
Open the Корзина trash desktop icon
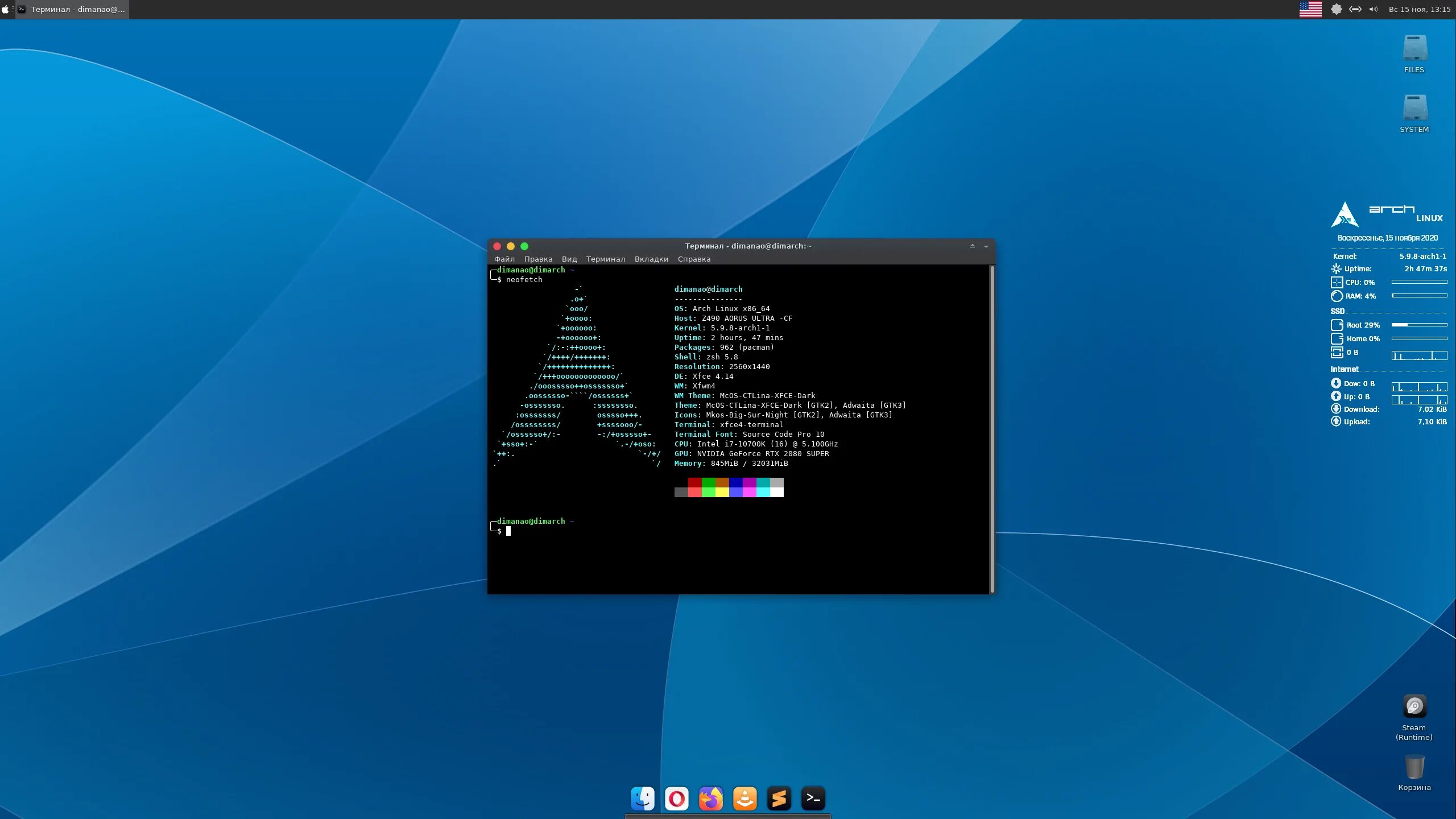tap(1414, 772)
